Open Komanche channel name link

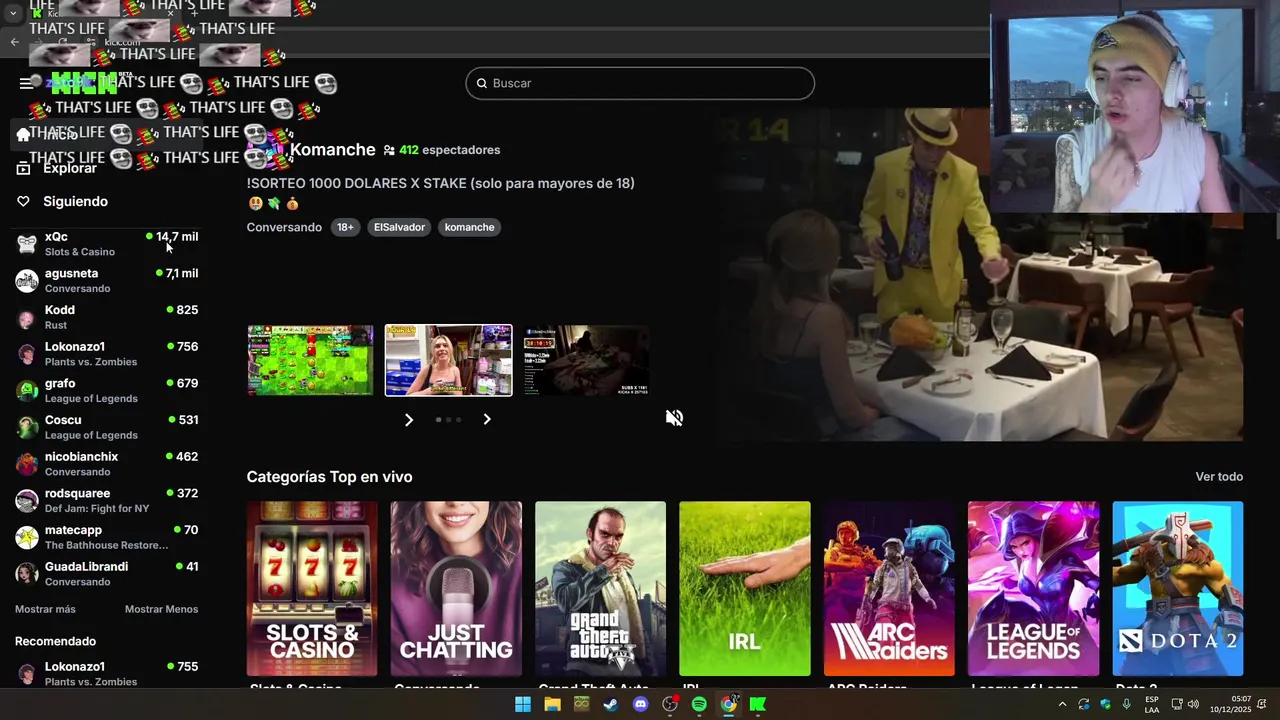point(332,150)
